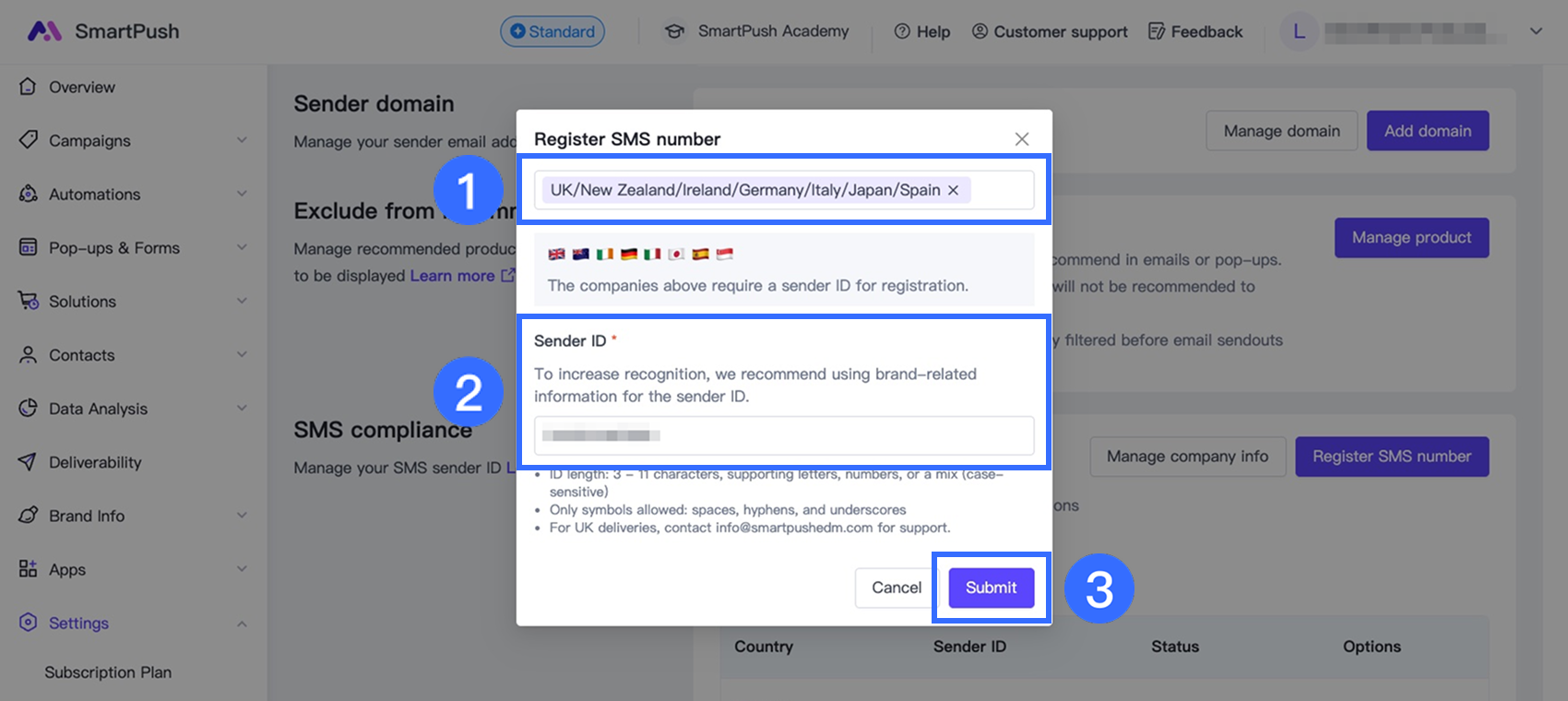Submit the SMS number registration
Viewport: 1568px width, 701px height.
[x=991, y=588]
